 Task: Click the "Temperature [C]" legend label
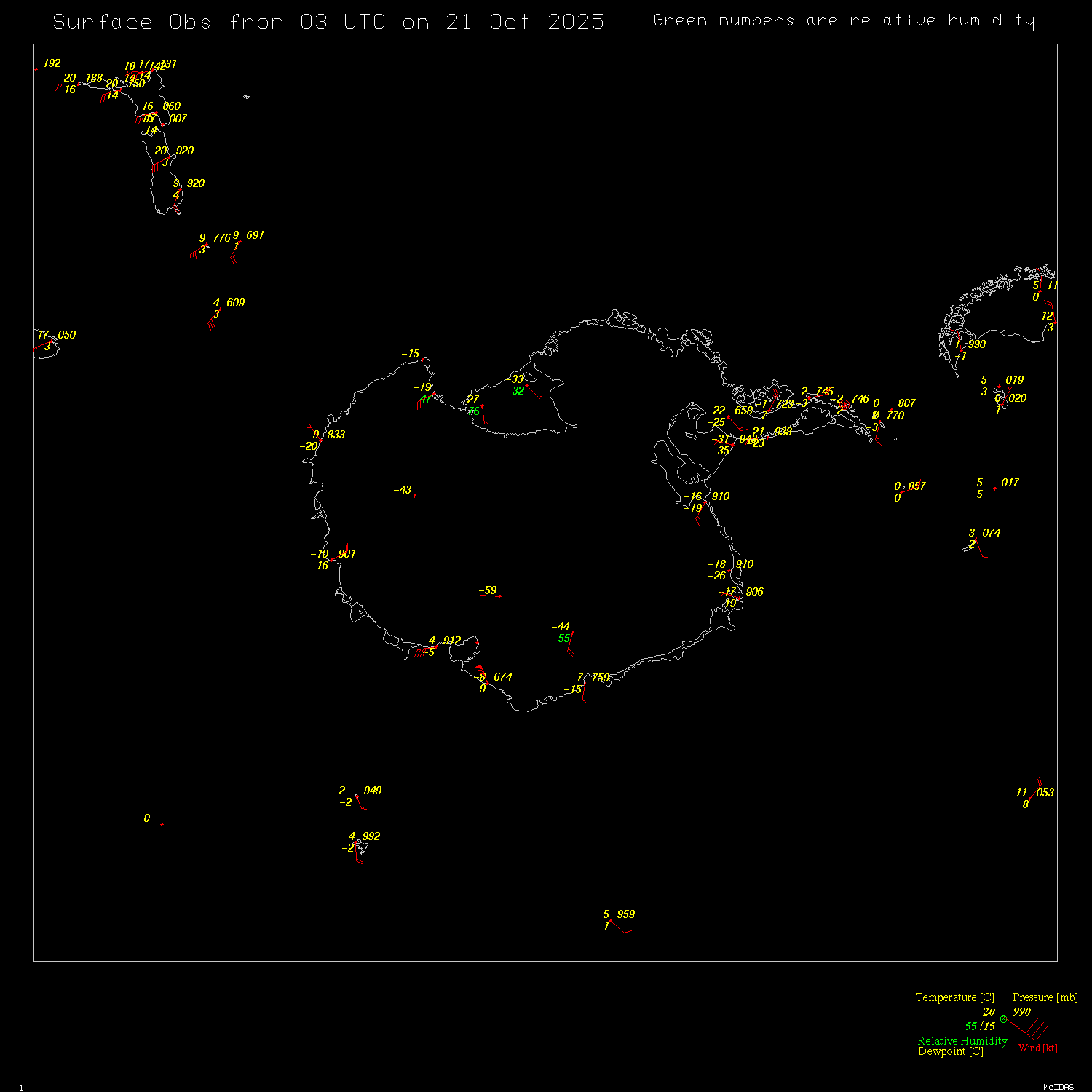(x=954, y=997)
